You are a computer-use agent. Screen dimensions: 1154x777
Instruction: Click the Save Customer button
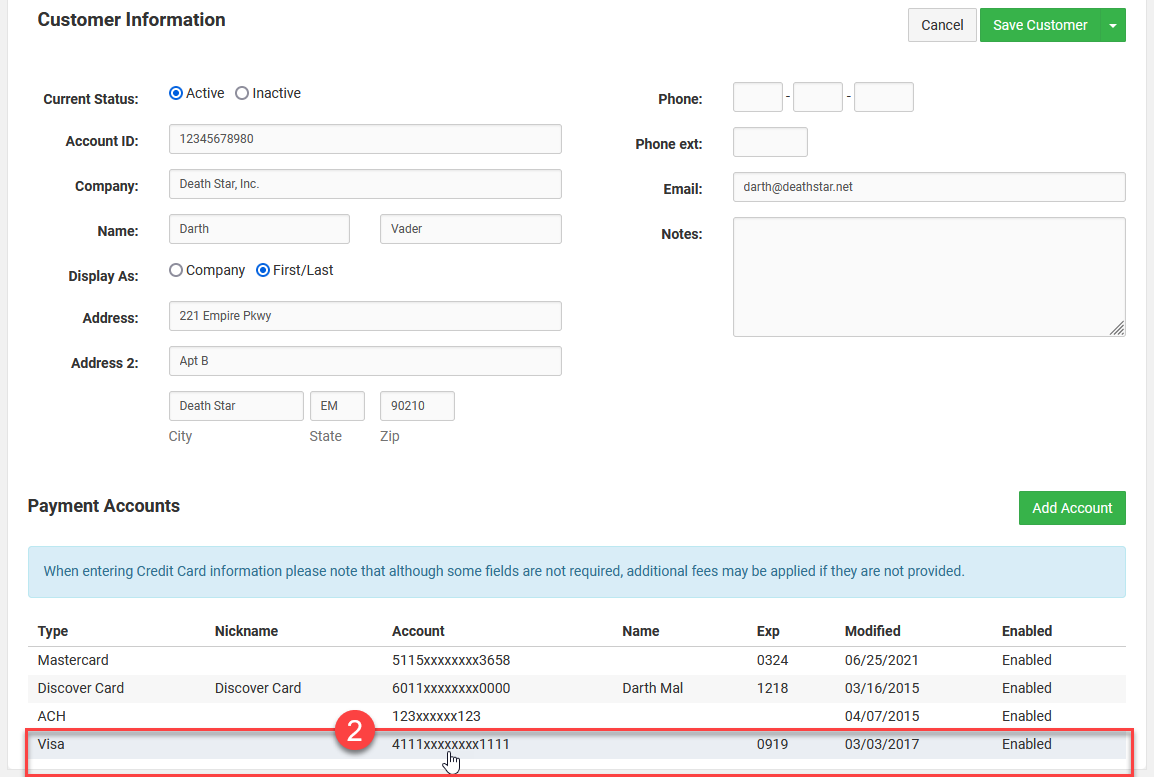pyautogui.click(x=1039, y=25)
